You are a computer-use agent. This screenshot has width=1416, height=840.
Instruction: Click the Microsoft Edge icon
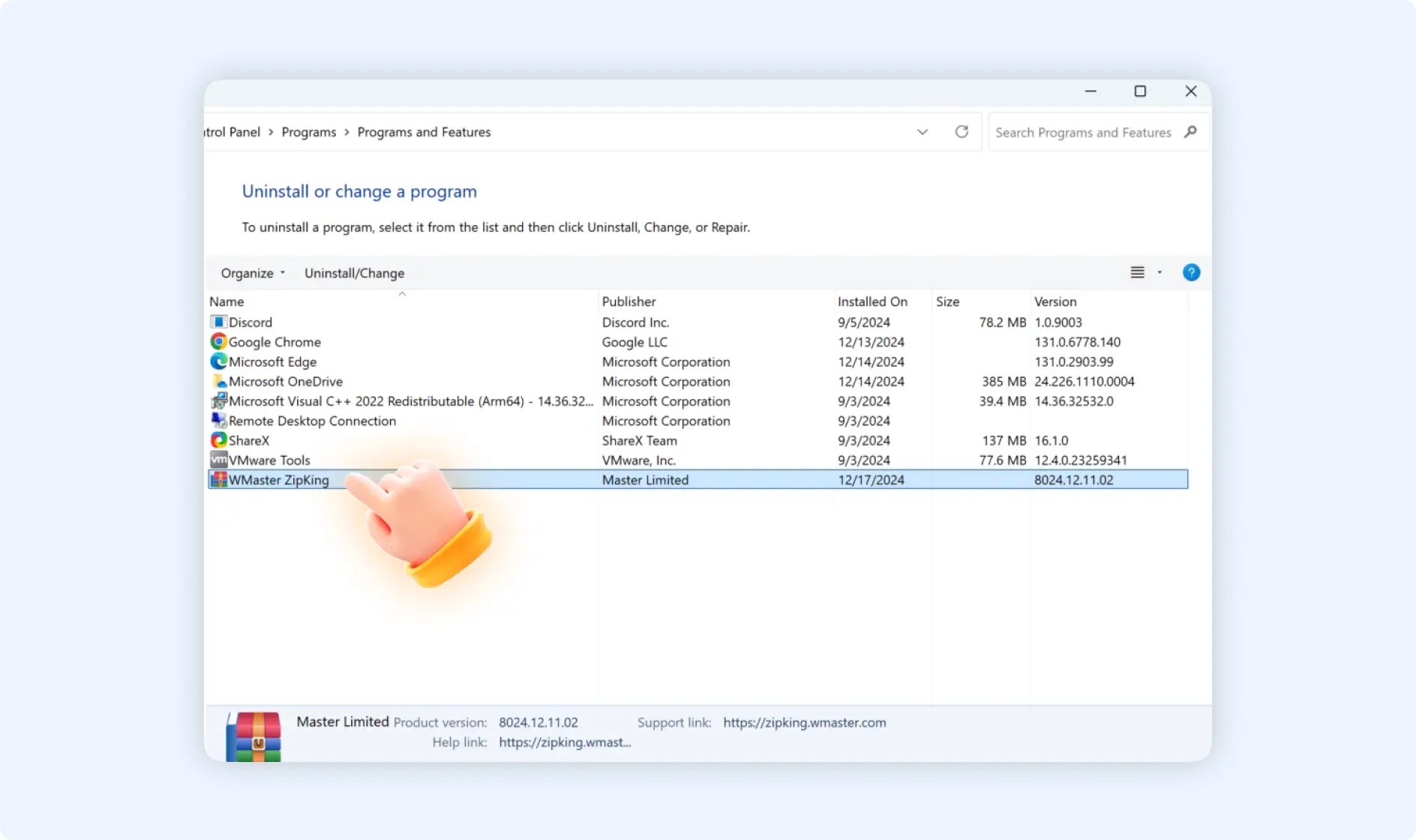coord(218,361)
